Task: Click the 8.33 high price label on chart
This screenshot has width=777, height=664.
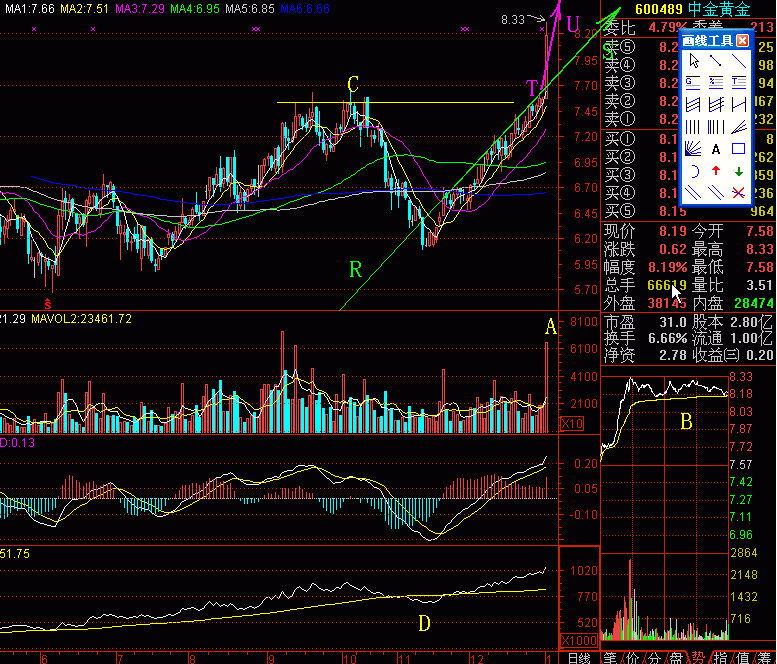Action: coord(512,19)
